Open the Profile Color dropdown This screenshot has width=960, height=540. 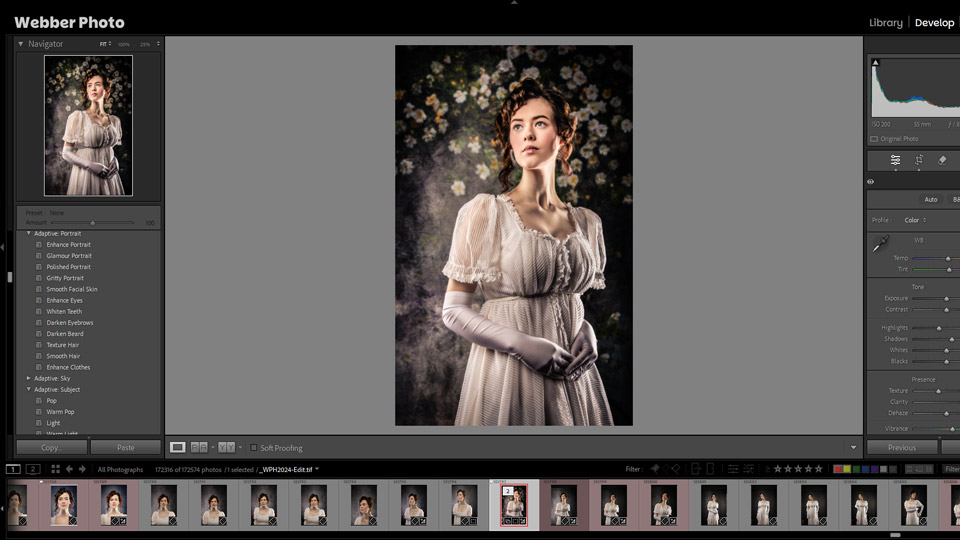pos(915,220)
